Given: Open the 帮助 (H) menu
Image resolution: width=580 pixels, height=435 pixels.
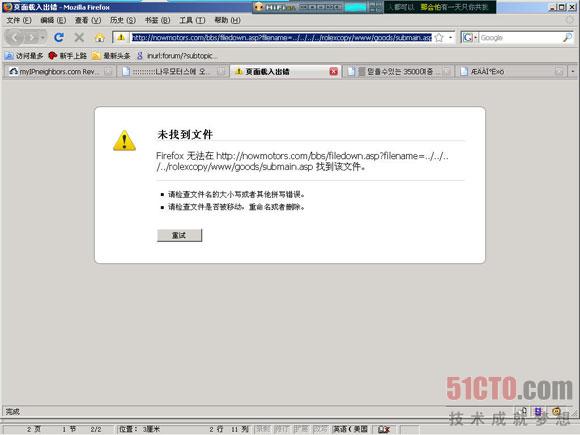Looking at the screenshot, I should pyautogui.click(x=227, y=20).
